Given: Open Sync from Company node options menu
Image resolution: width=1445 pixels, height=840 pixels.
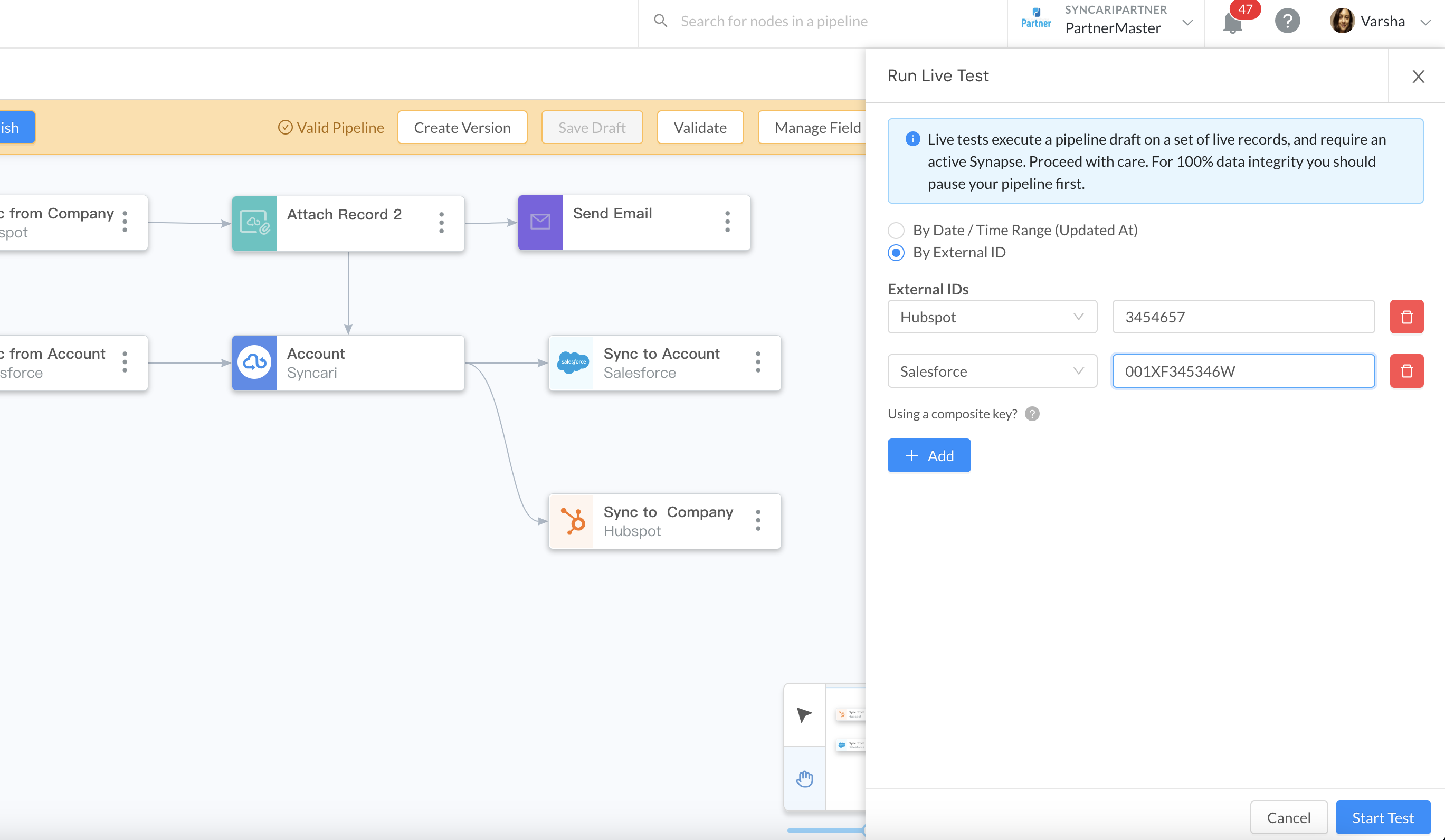Looking at the screenshot, I should point(125,222).
